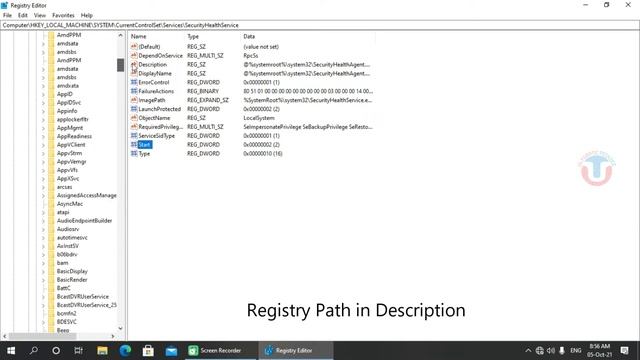Screen dimensions: 640x360
Task: Open Microsoft Store from taskbar
Action: [x=148, y=351]
